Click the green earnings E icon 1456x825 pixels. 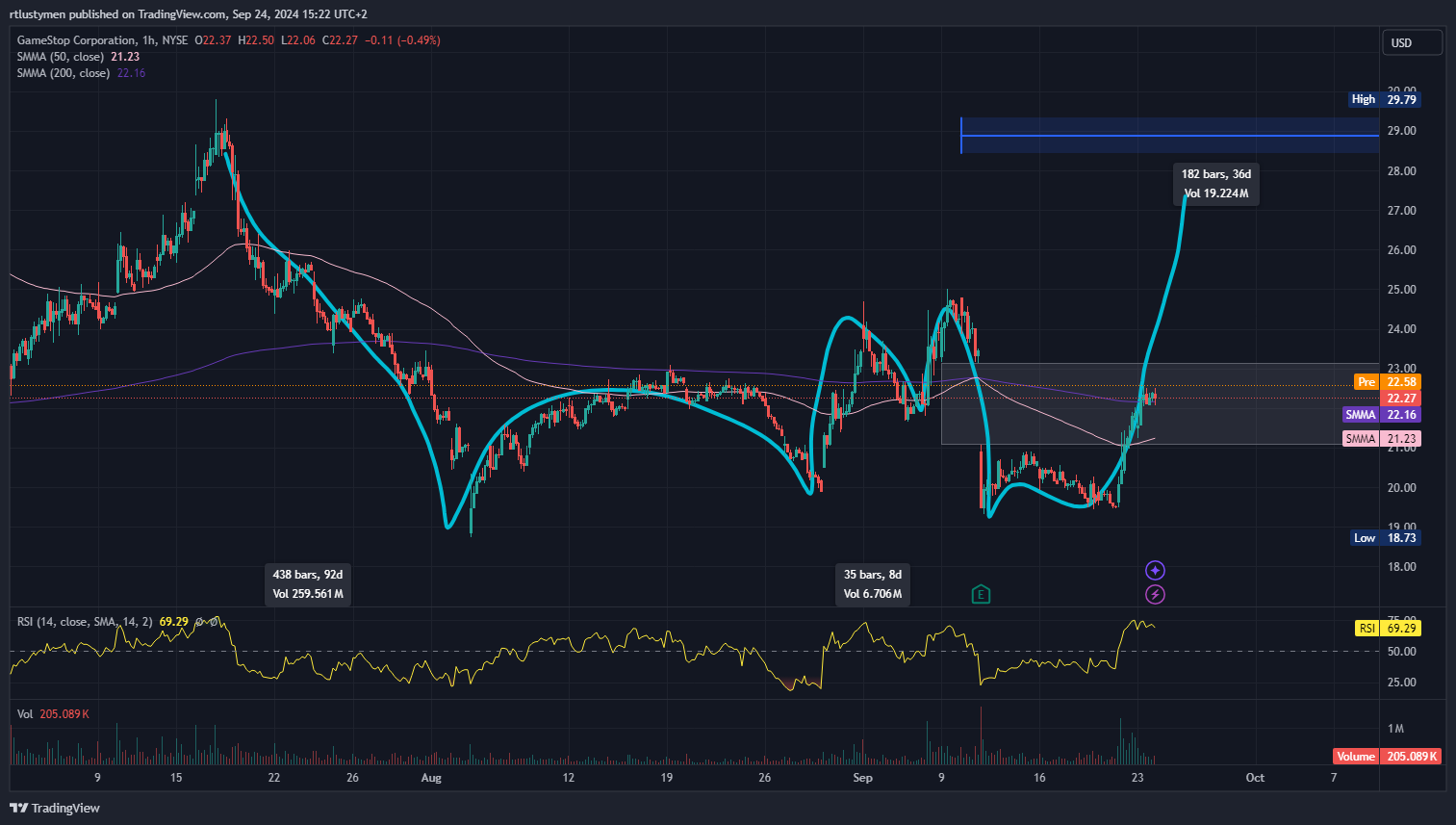coord(981,594)
